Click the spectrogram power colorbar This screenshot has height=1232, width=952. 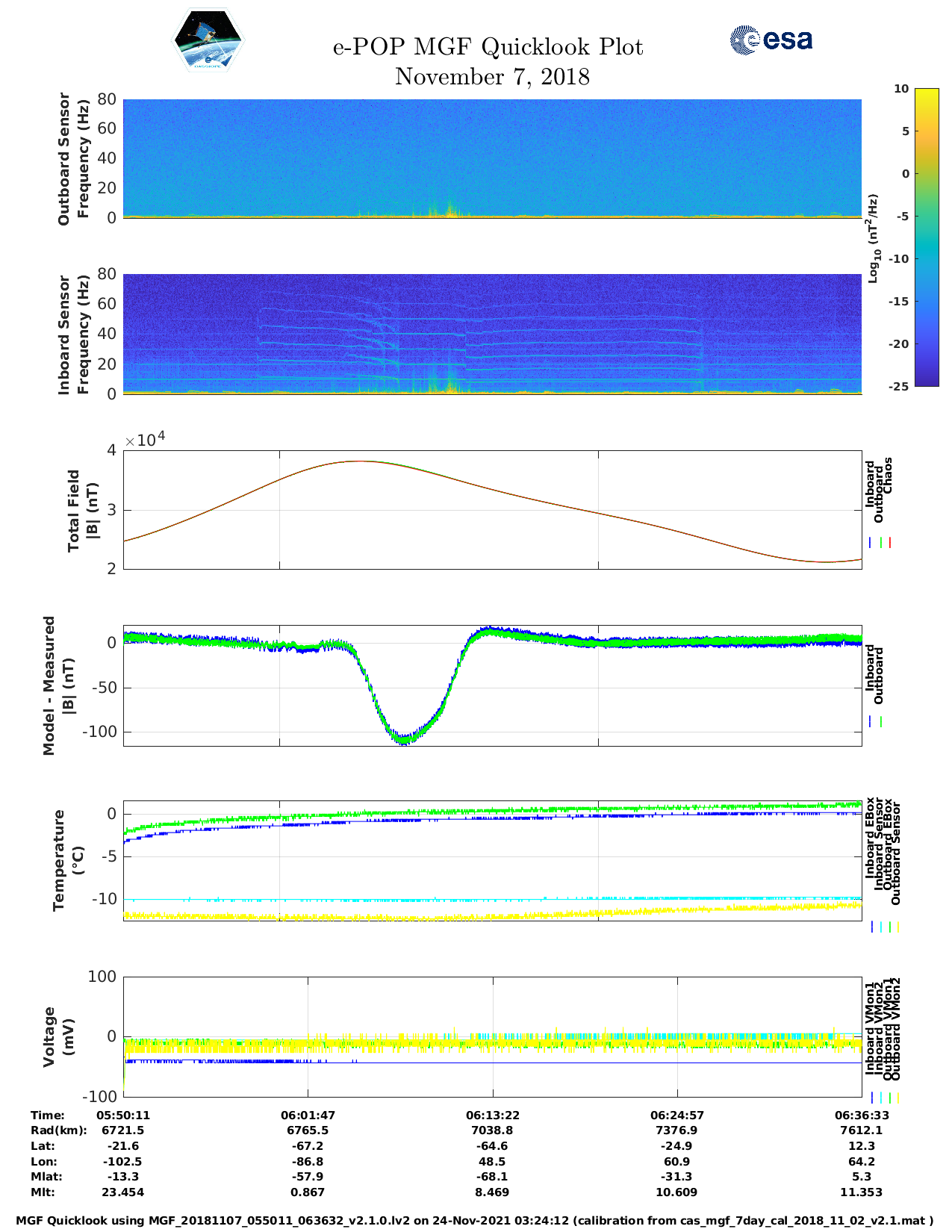[x=905, y=237]
